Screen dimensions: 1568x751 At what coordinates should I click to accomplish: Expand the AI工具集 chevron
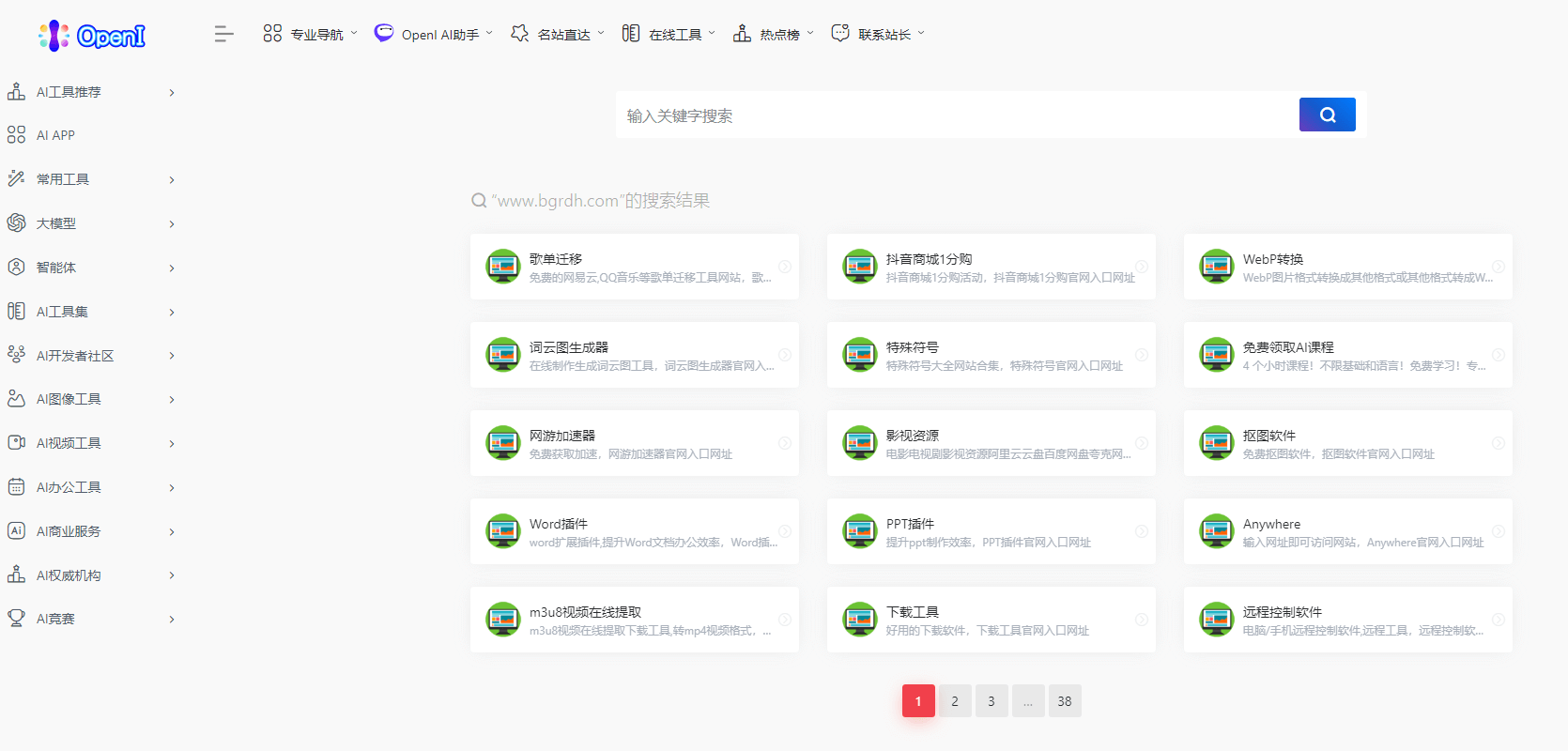tap(172, 312)
